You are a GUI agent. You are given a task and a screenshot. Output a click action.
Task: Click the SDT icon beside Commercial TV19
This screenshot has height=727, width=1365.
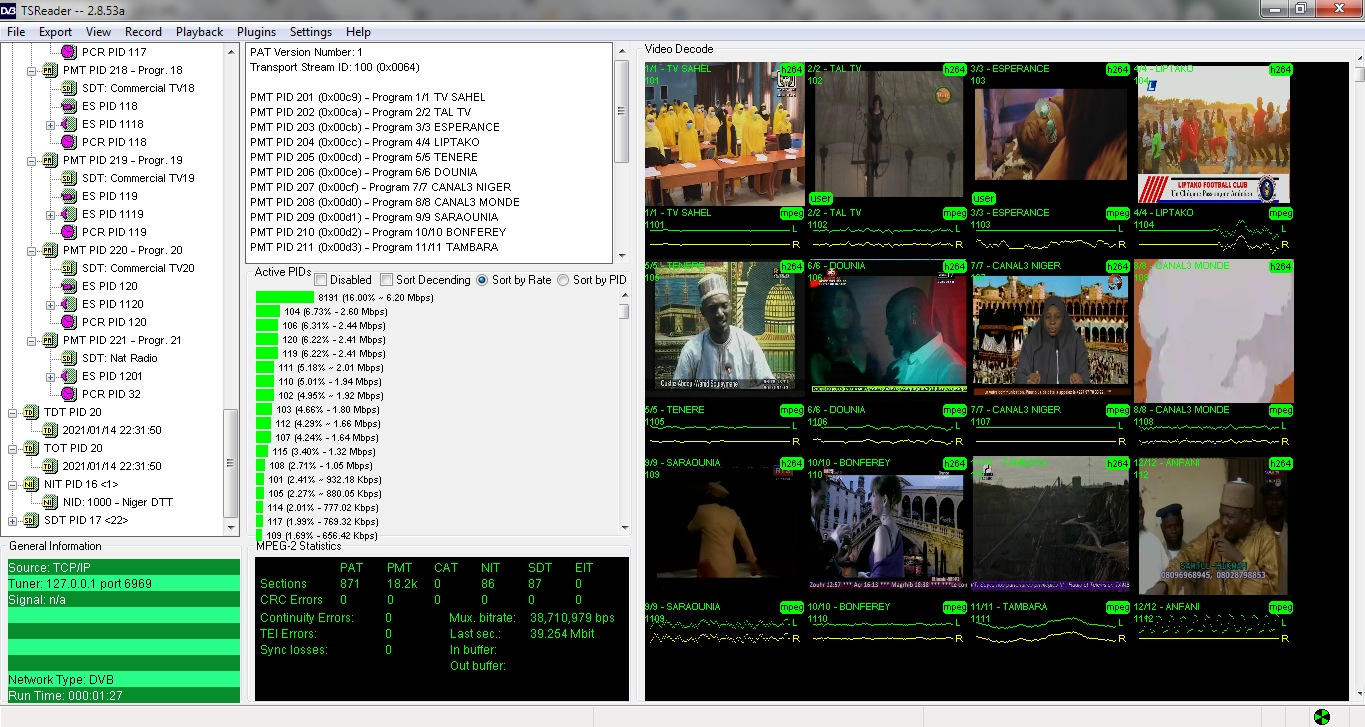[x=68, y=178]
